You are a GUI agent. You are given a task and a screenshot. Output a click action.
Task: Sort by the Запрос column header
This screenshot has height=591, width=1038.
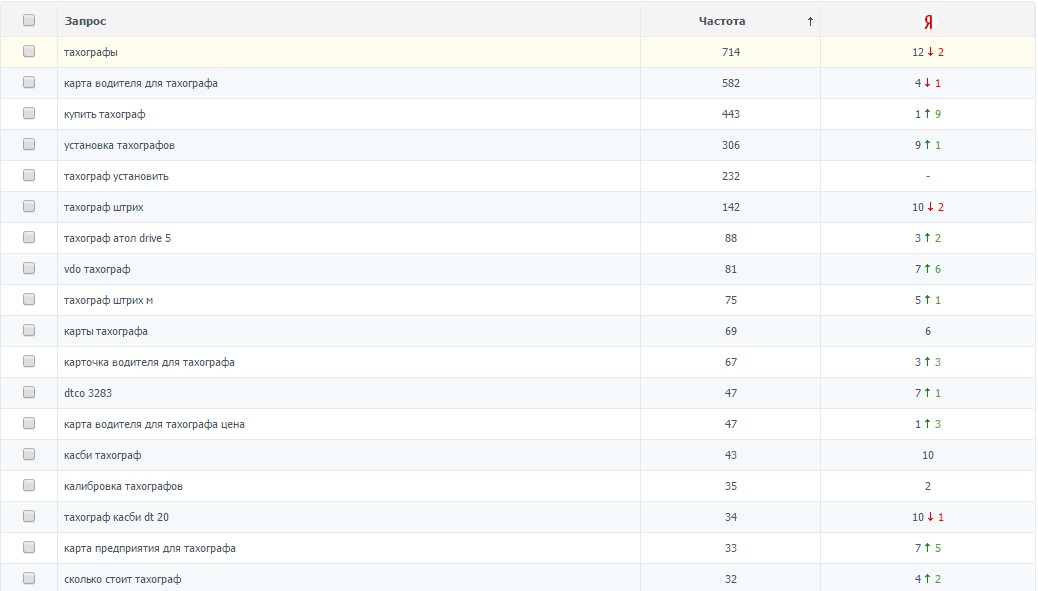[x=85, y=21]
